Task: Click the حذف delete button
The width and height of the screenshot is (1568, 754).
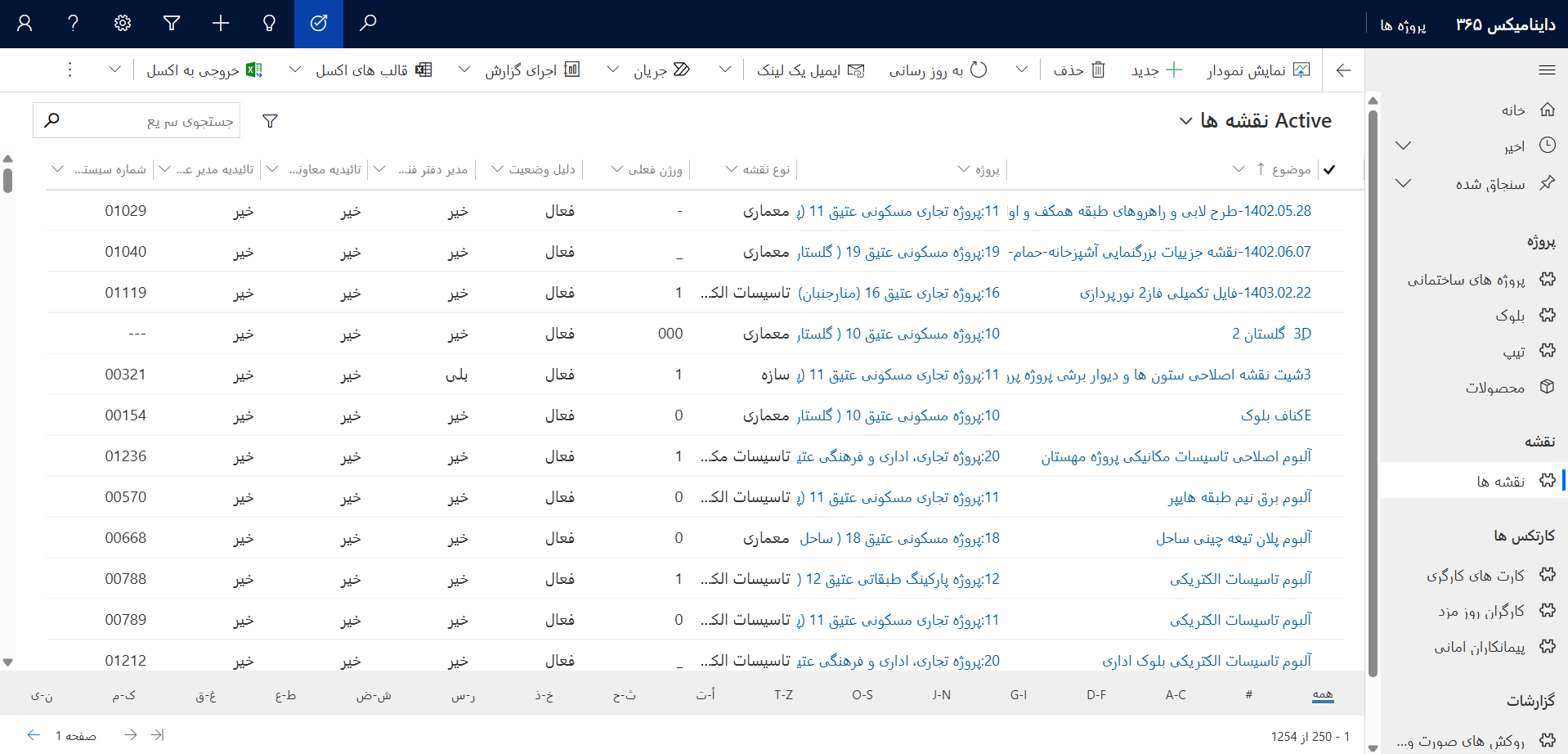Action: tap(1079, 70)
